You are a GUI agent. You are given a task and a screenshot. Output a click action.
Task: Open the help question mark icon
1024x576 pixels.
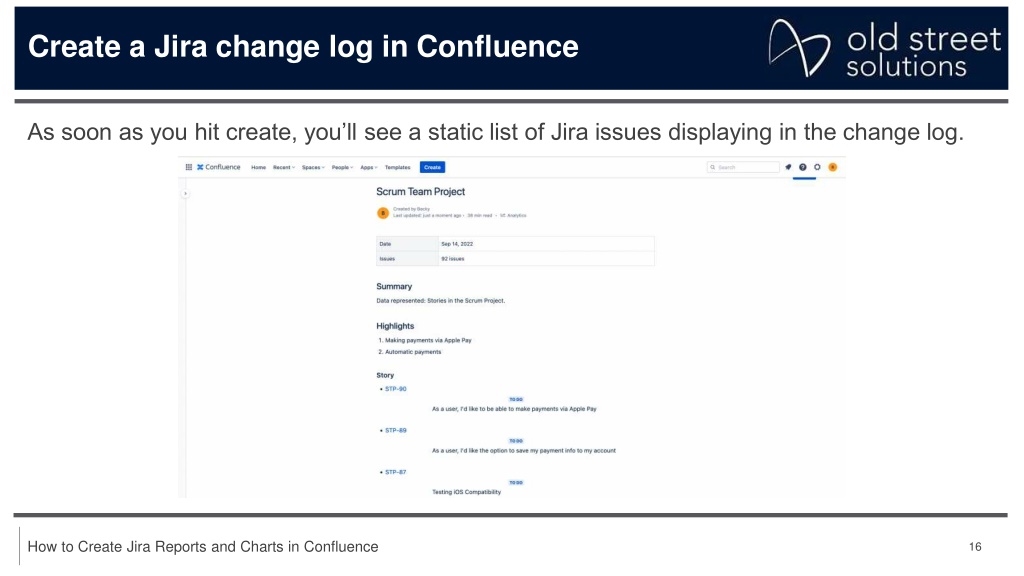pyautogui.click(x=803, y=167)
